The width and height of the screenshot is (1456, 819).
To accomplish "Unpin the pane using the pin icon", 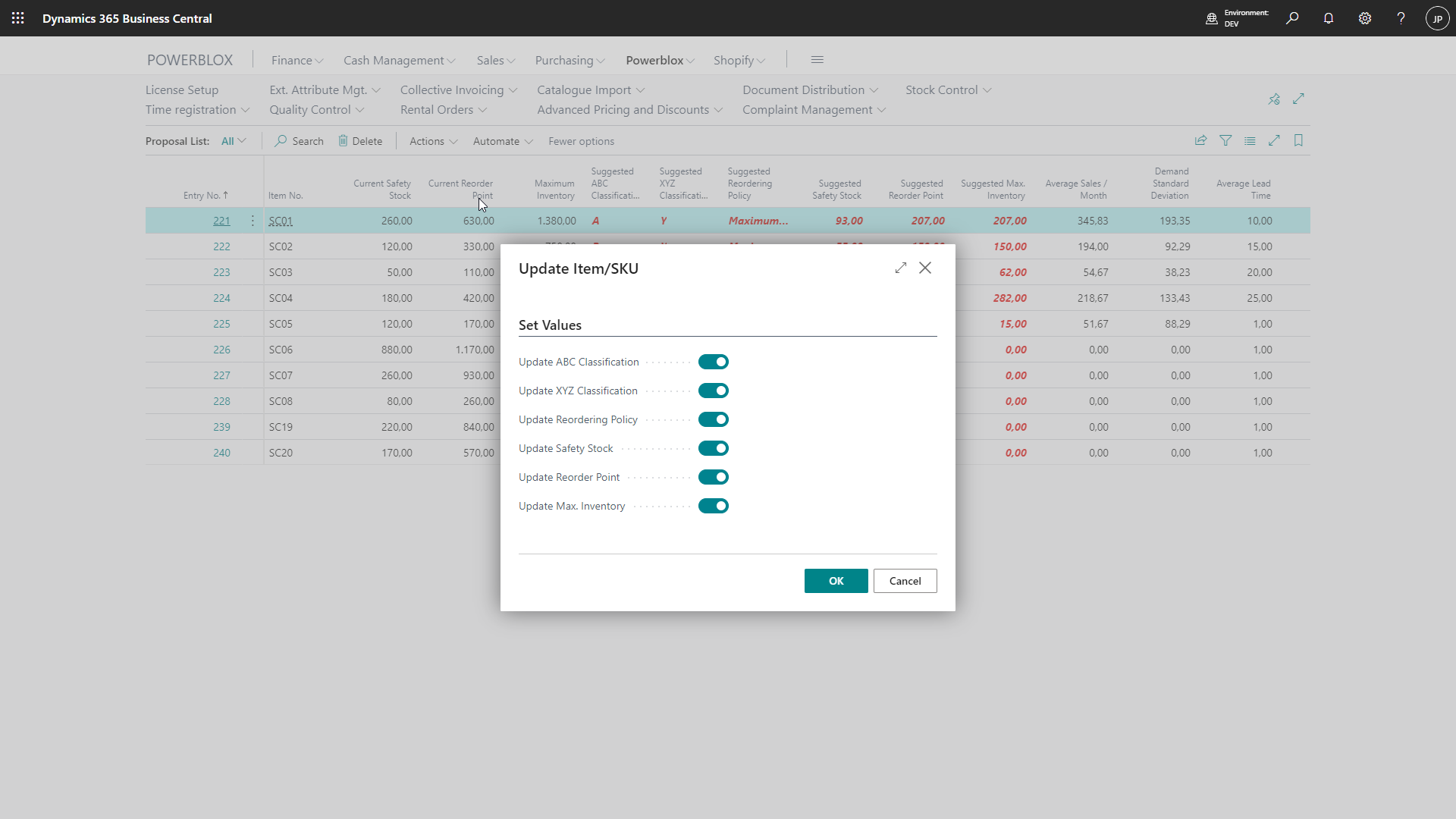I will point(1274,99).
